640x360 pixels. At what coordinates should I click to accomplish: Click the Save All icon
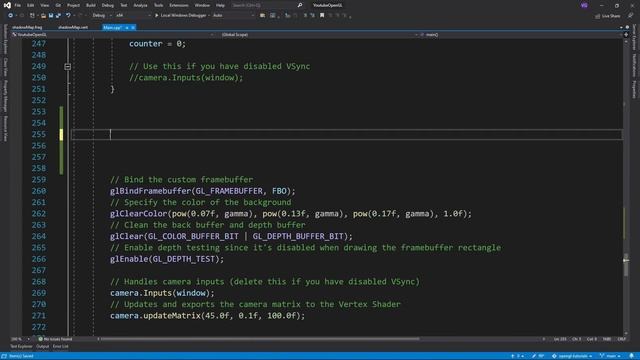point(58,16)
